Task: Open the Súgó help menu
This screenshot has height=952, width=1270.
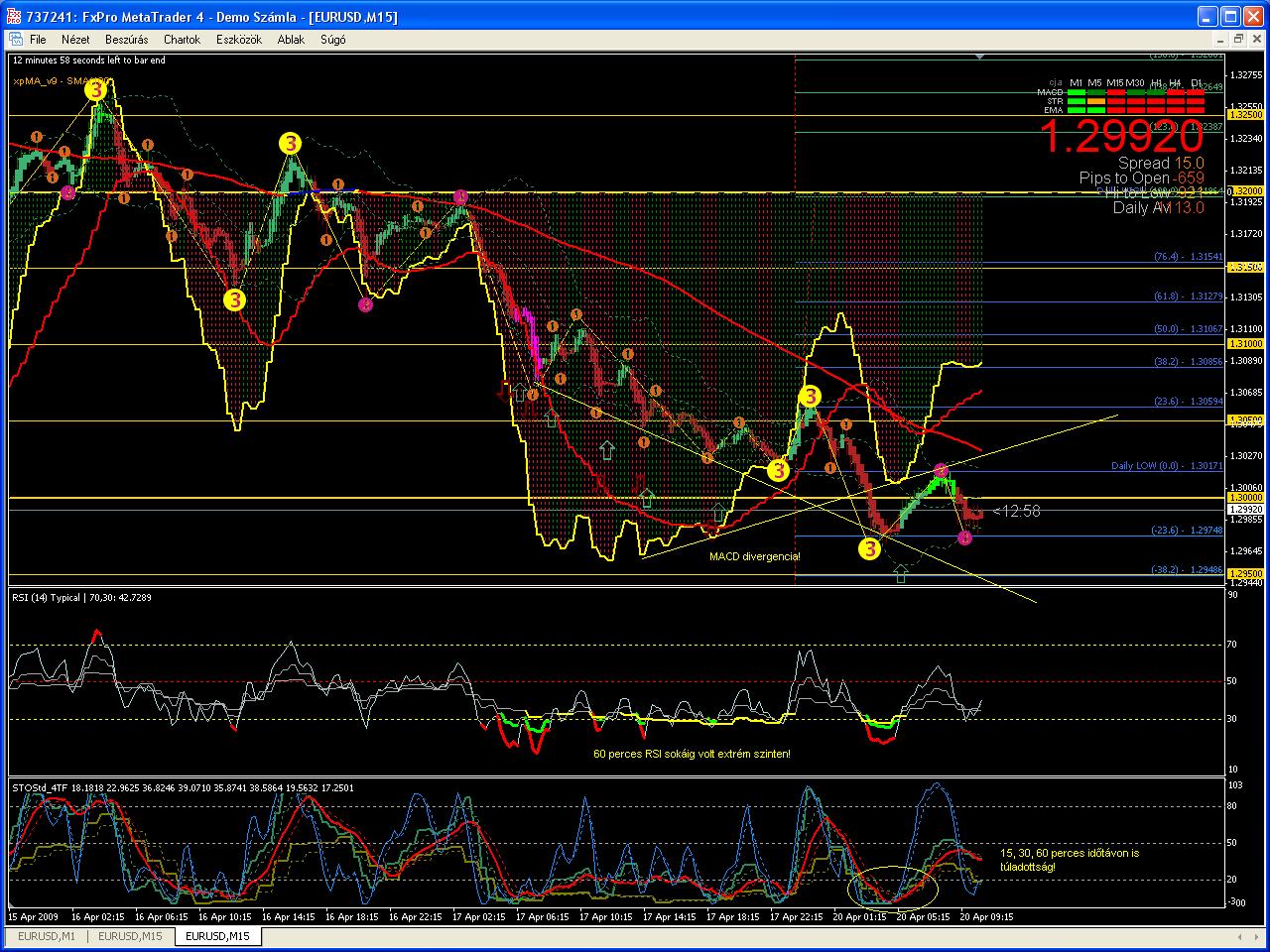Action: coord(332,40)
